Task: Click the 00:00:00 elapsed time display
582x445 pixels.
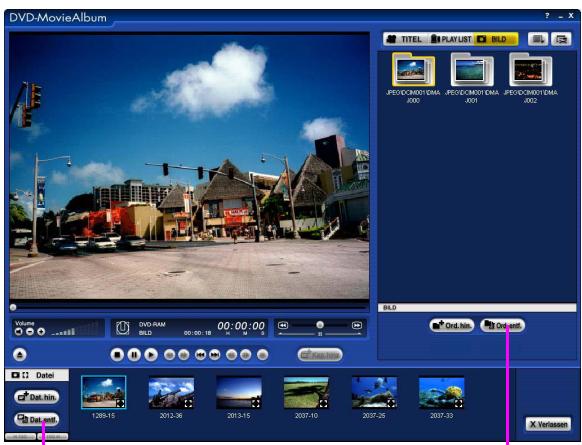Action: point(241,326)
